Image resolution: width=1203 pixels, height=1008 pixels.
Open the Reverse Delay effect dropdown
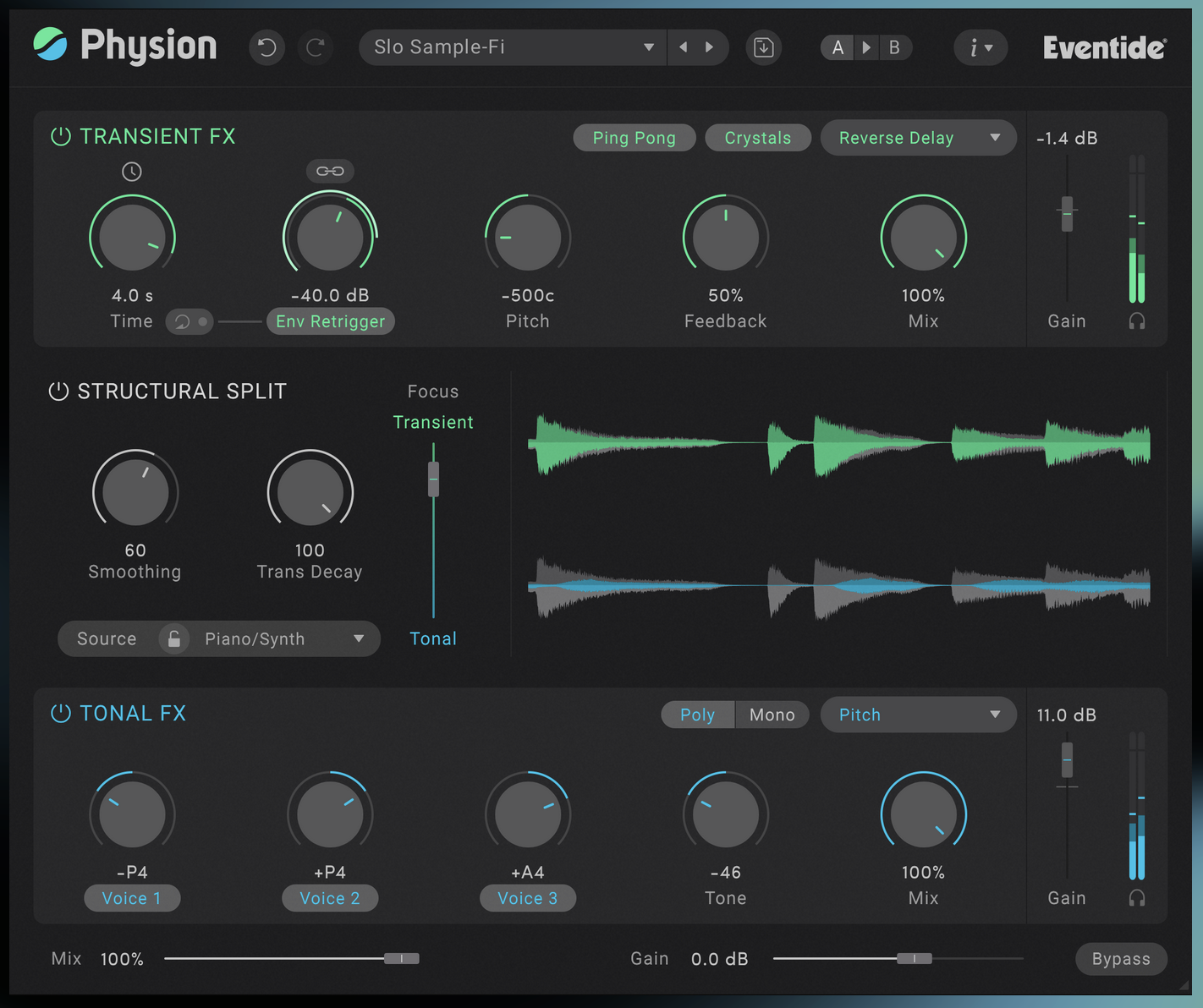[918, 138]
